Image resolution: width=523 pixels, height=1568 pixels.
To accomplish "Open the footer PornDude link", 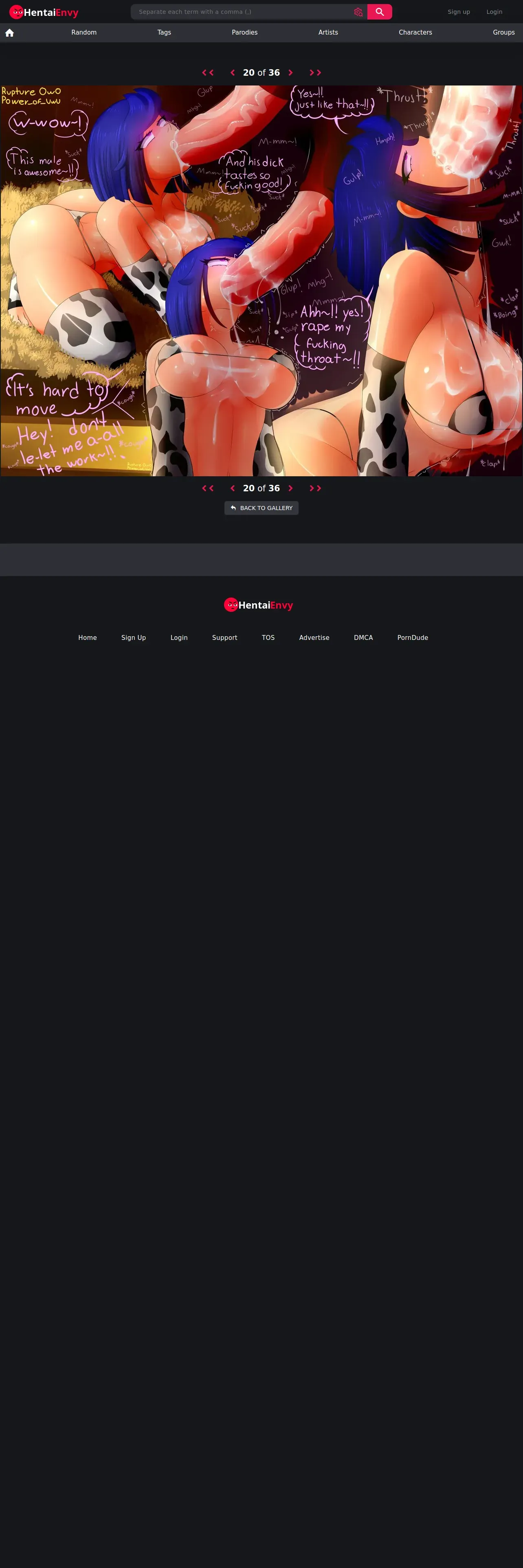I will (x=413, y=637).
